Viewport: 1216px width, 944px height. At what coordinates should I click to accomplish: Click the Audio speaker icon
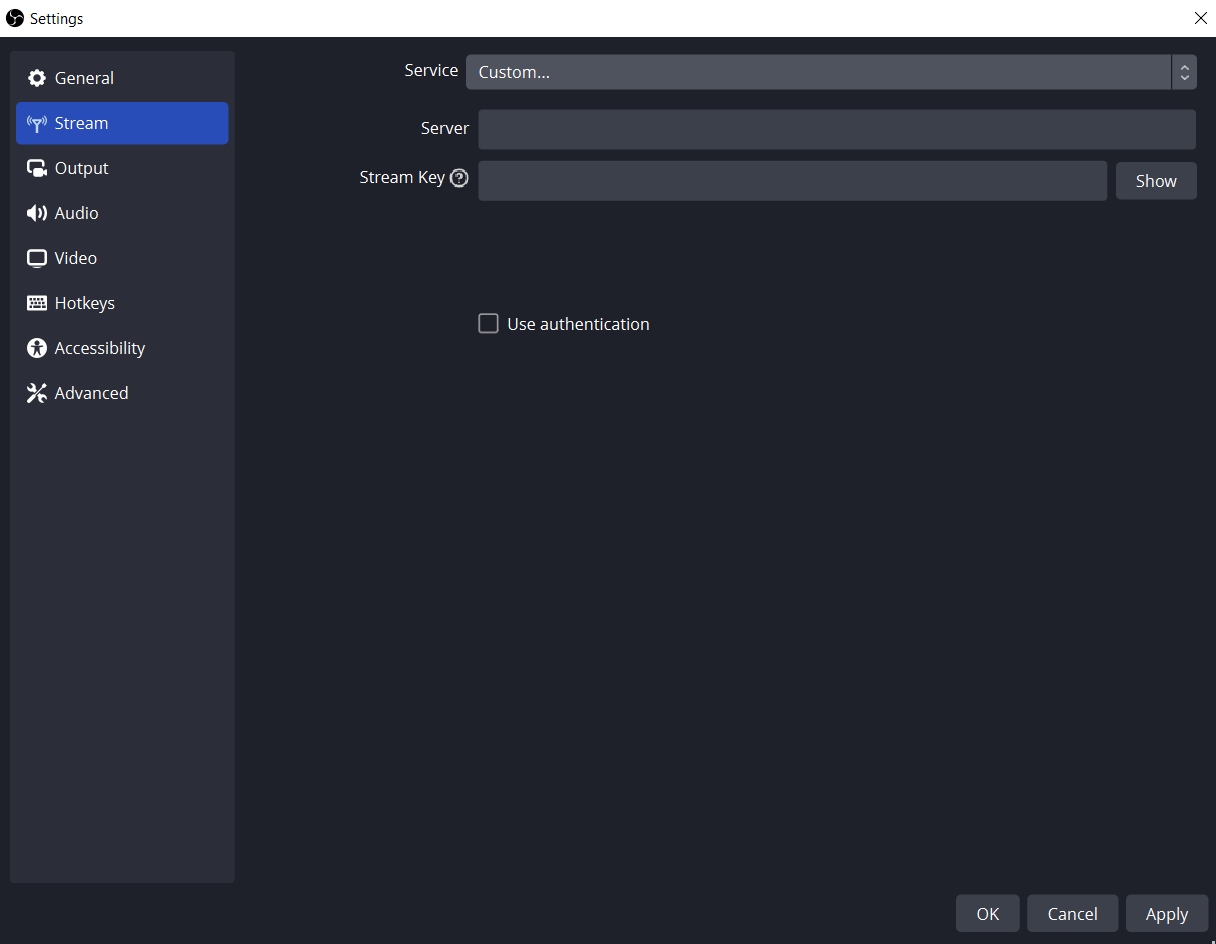point(36,213)
